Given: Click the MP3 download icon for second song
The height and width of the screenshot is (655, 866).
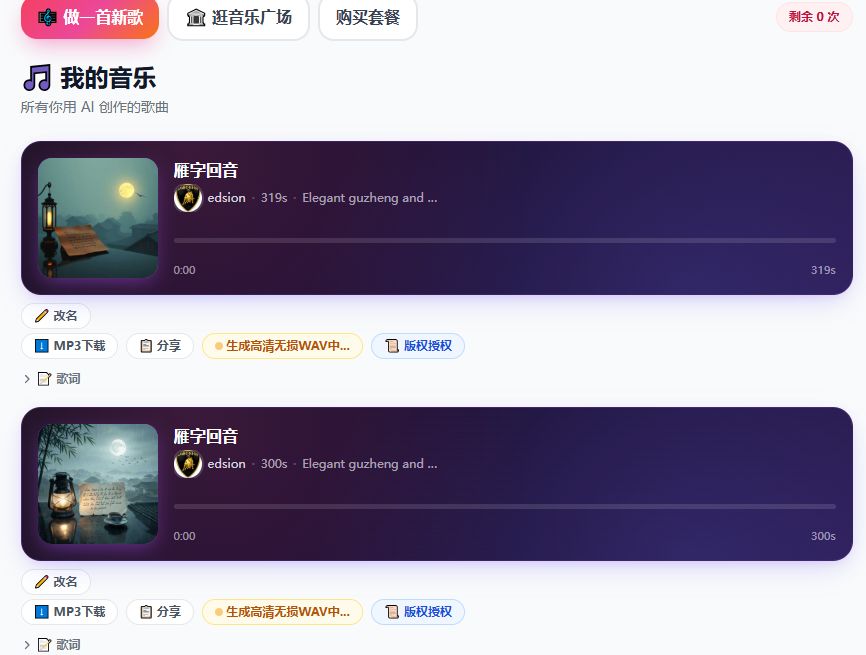Looking at the screenshot, I should tap(42, 612).
